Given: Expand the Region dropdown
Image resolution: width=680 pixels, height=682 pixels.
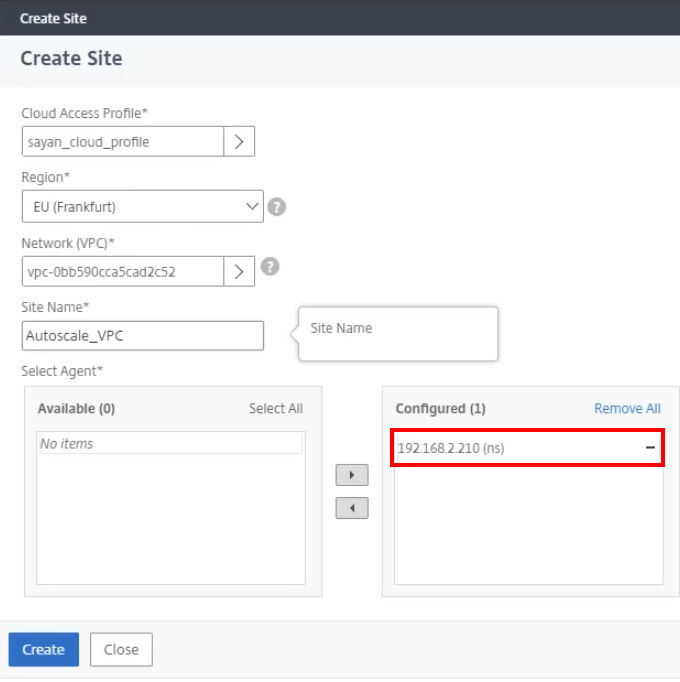Looking at the screenshot, I should coord(251,207).
